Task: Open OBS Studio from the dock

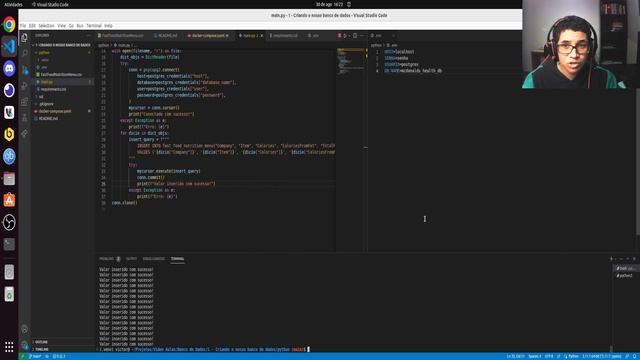Action: pos(9,222)
